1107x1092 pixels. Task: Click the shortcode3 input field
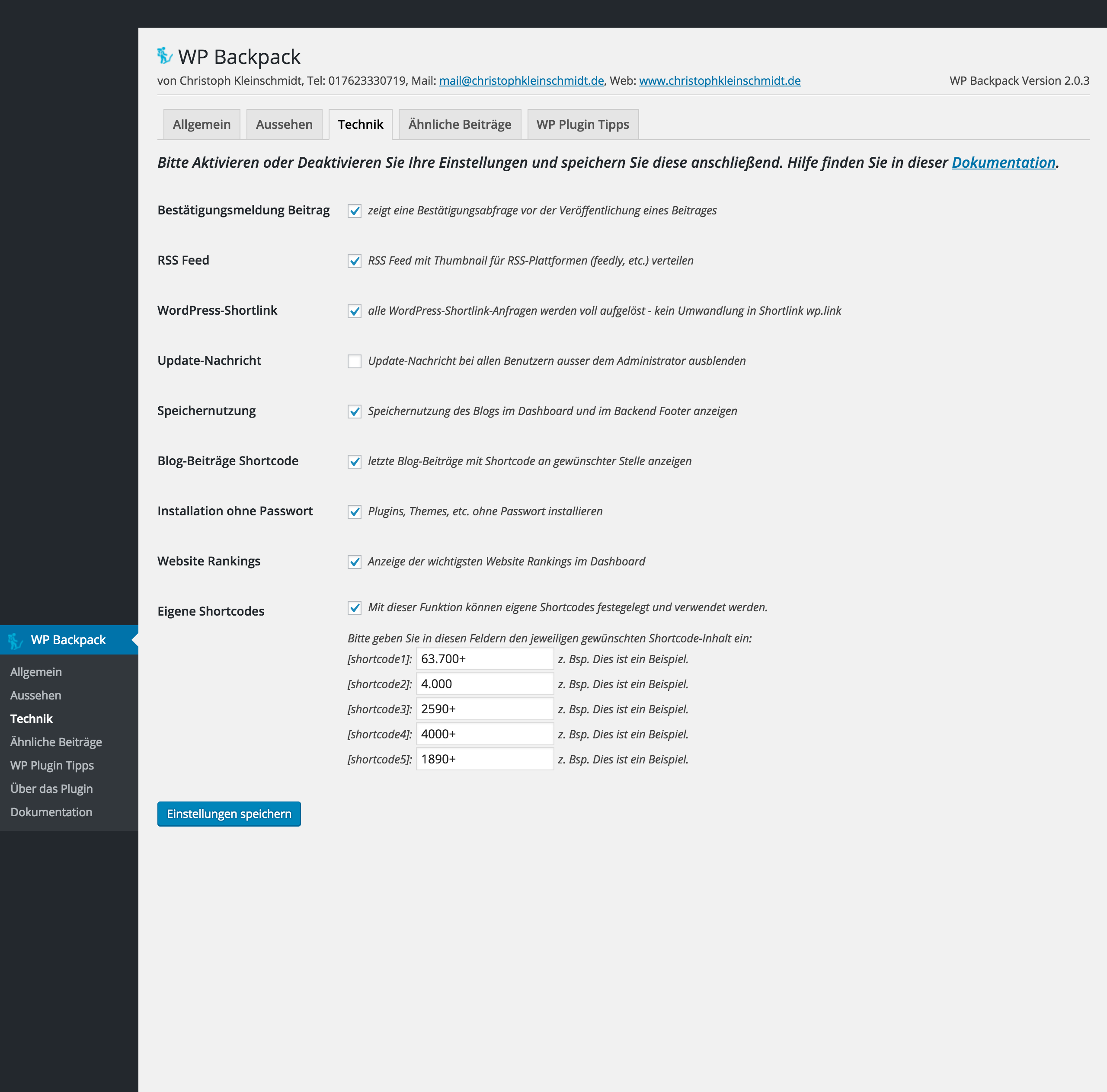(485, 709)
